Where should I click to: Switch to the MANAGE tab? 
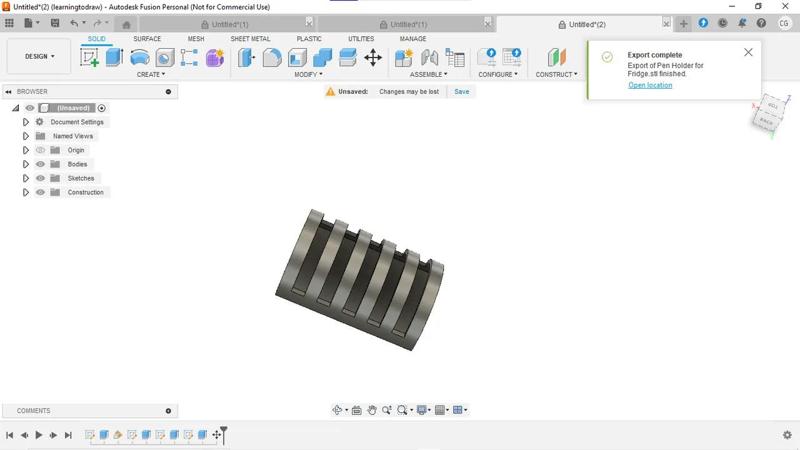click(413, 39)
